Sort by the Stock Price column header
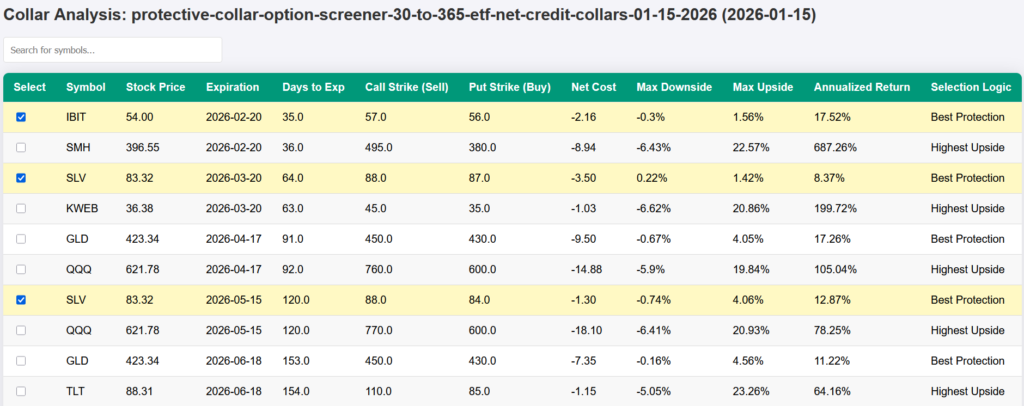Screen dimensions: 1024x406 155,87
